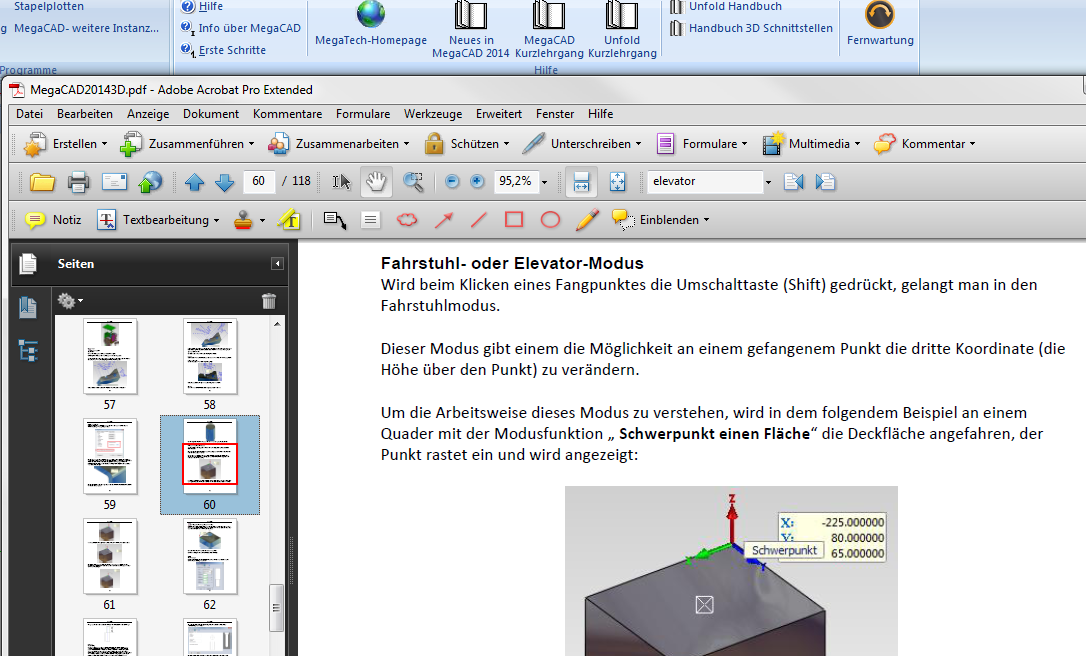This screenshot has height=656, width=1086.
Task: Zoom in with the plus button
Action: 477,181
